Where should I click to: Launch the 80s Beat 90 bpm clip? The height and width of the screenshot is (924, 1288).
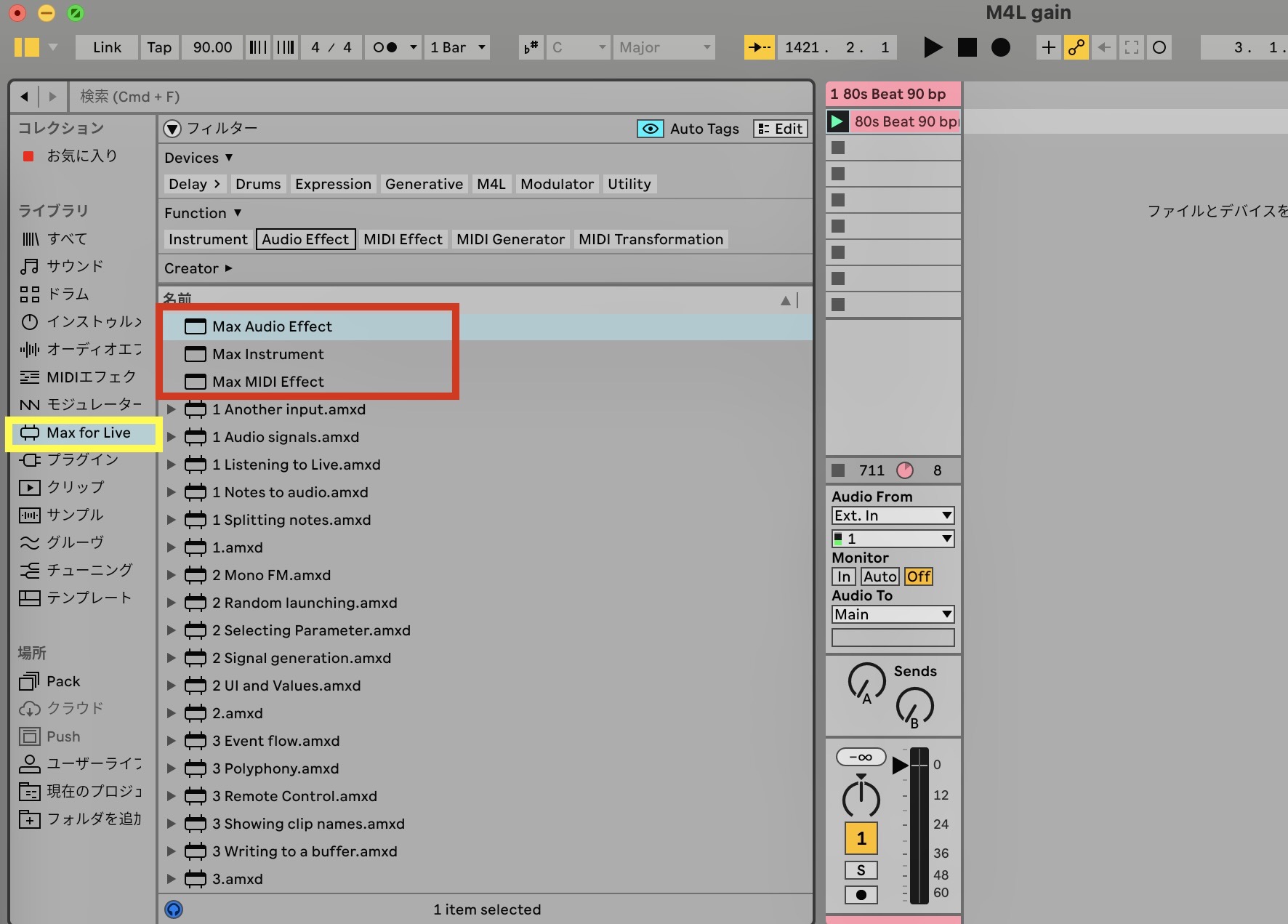[x=837, y=121]
